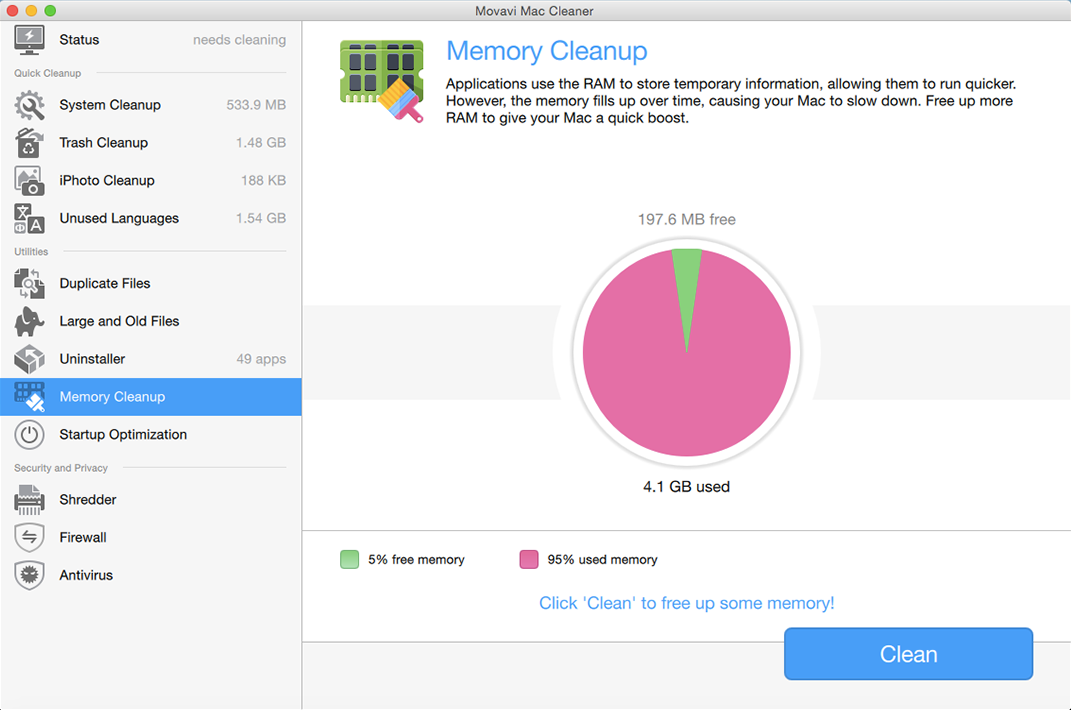Click the Uninstaller box icon
Viewport: 1071px width, 710px height.
pyautogui.click(x=29, y=359)
